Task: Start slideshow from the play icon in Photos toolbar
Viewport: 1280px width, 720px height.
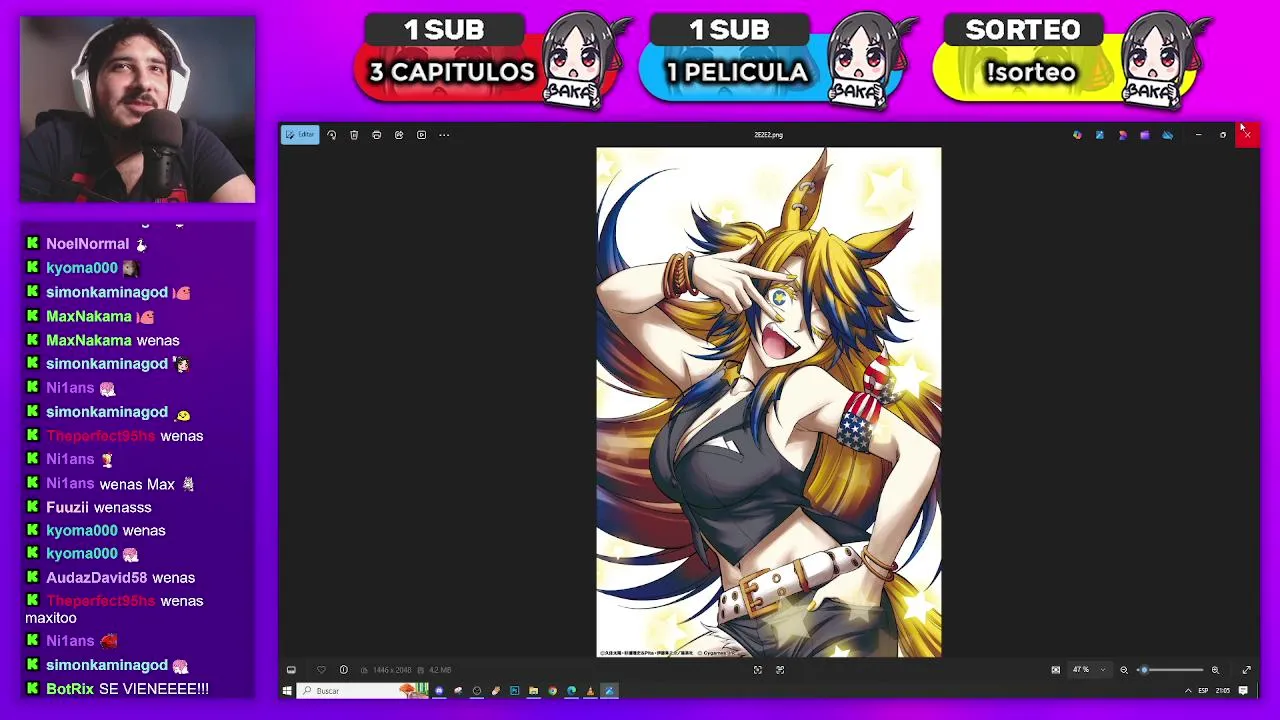Action: coord(421,135)
